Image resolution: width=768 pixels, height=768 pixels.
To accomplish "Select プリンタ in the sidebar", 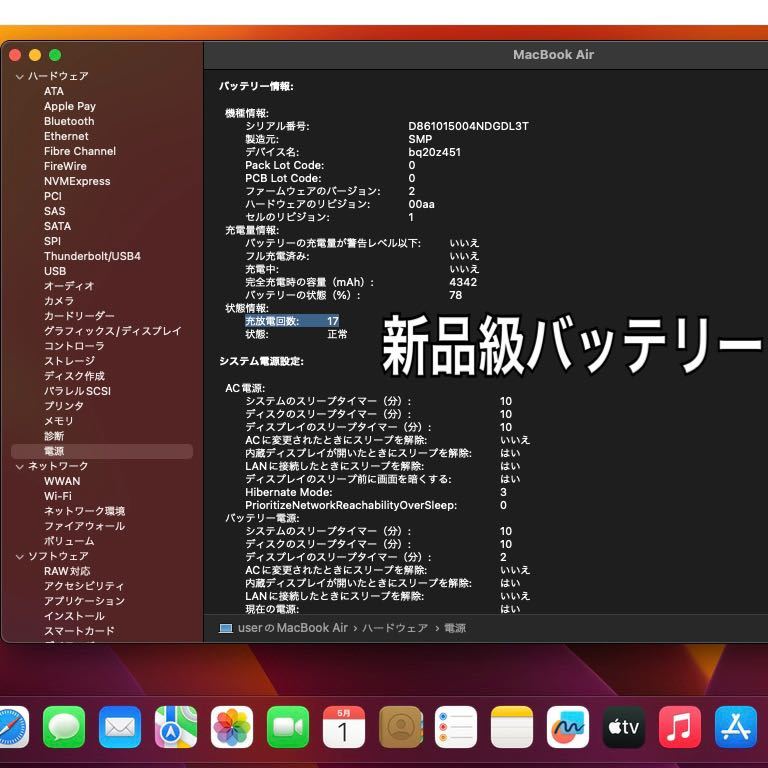I will click(x=64, y=406).
